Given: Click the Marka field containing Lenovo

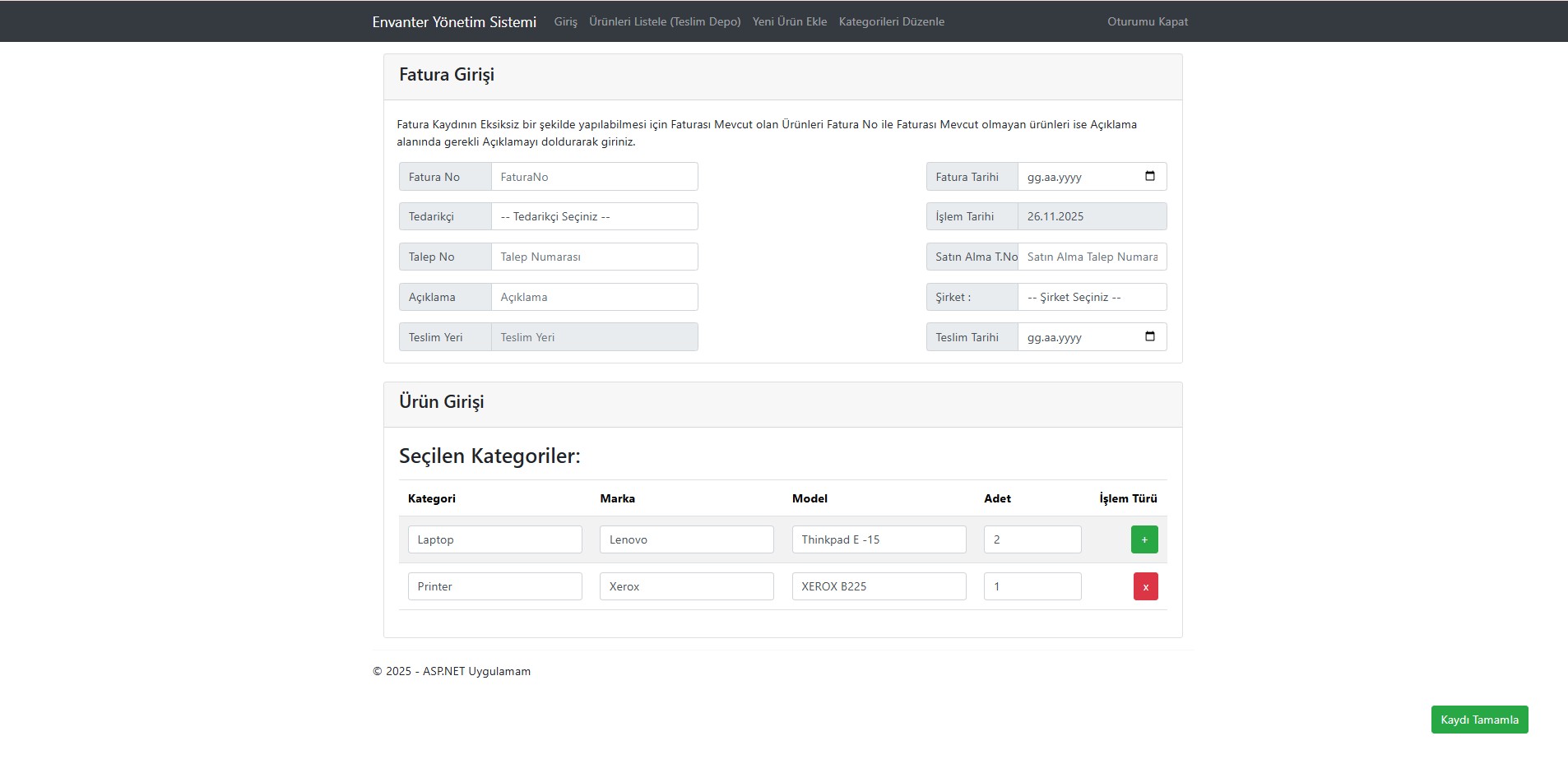Looking at the screenshot, I should coord(686,539).
